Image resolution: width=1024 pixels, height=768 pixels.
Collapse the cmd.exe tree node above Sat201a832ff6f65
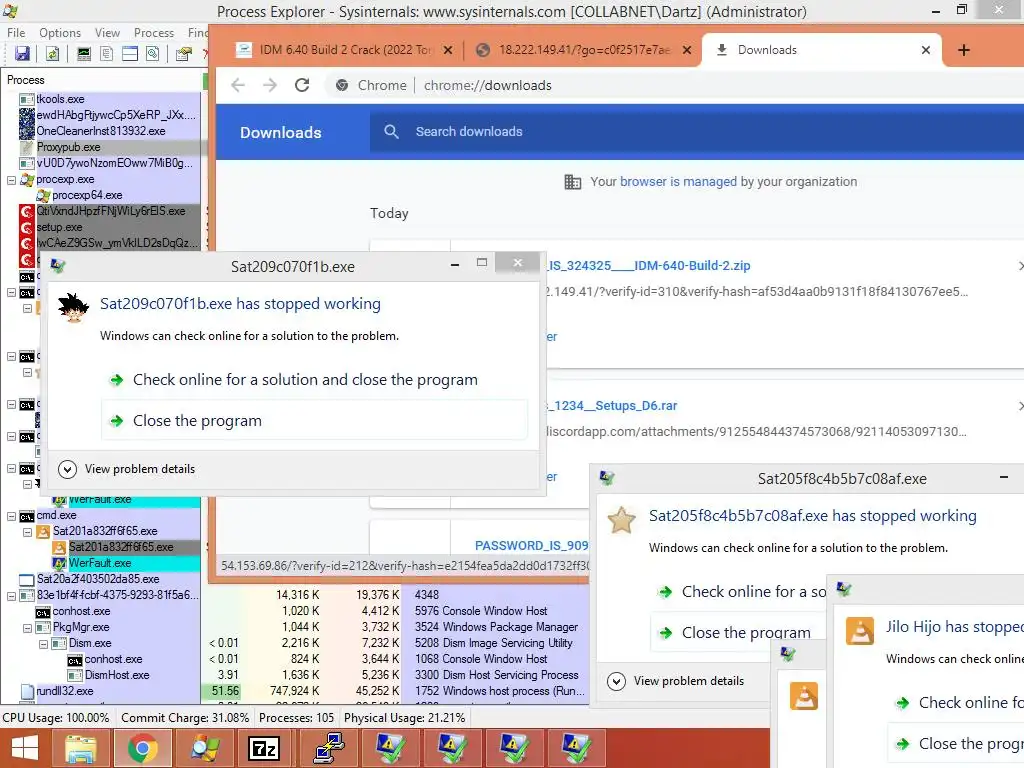11,516
